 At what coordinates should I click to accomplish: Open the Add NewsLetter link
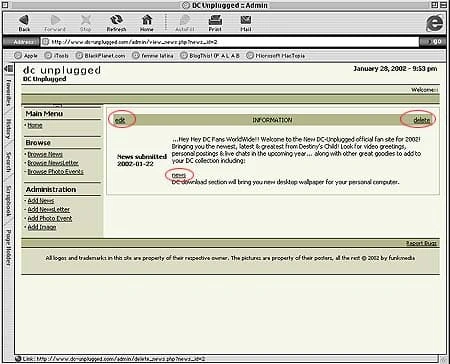(49, 209)
